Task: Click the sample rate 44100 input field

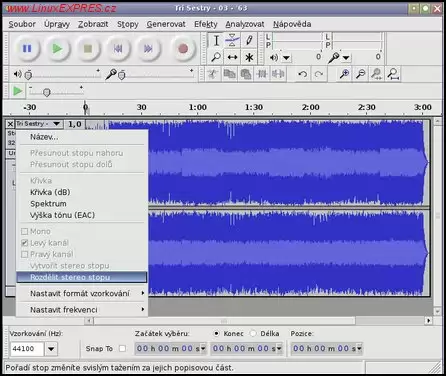Action: (x=27, y=349)
